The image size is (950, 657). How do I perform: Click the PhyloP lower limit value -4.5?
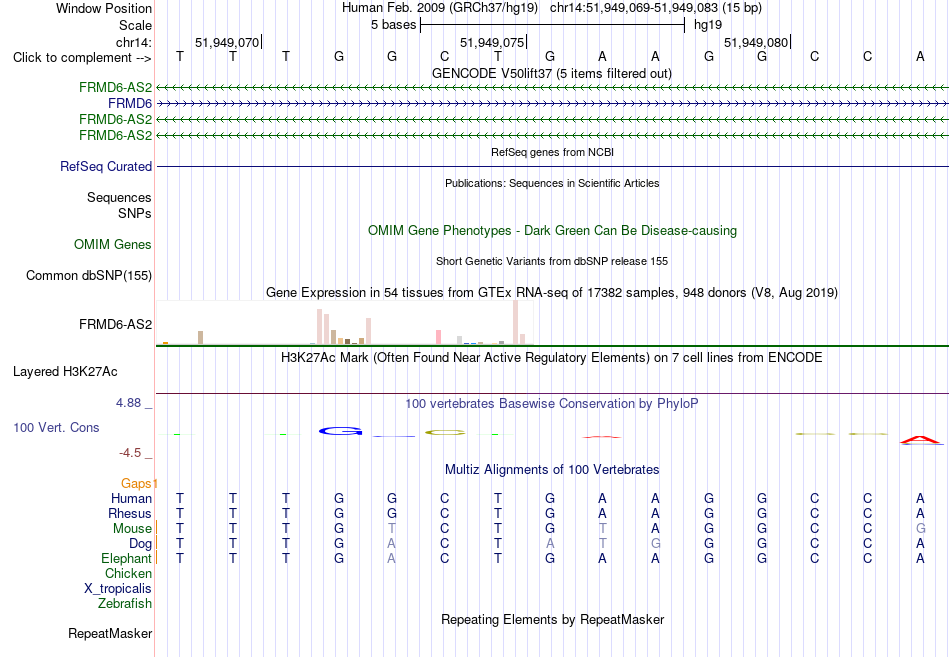[130, 453]
